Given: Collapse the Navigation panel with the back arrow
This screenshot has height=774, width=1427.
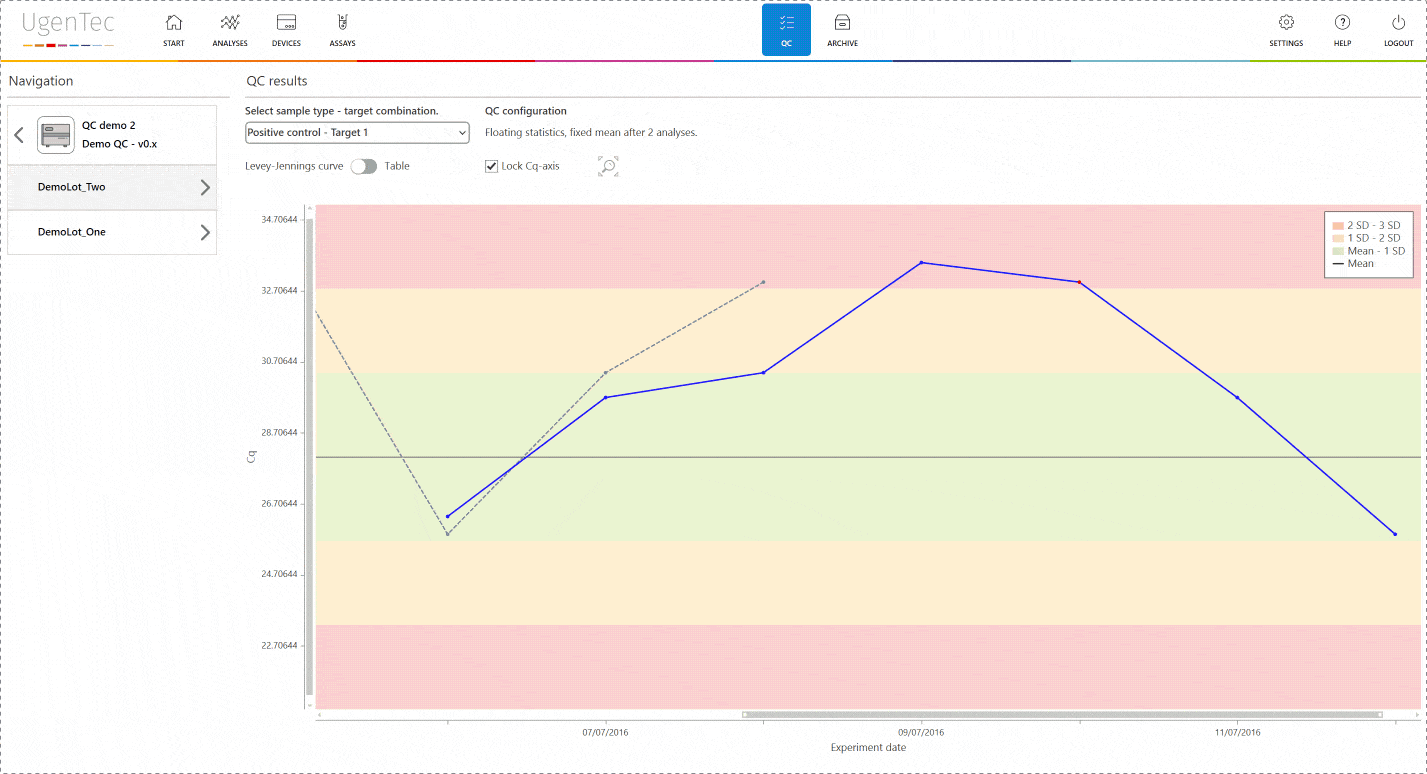Looking at the screenshot, I should (x=18, y=133).
